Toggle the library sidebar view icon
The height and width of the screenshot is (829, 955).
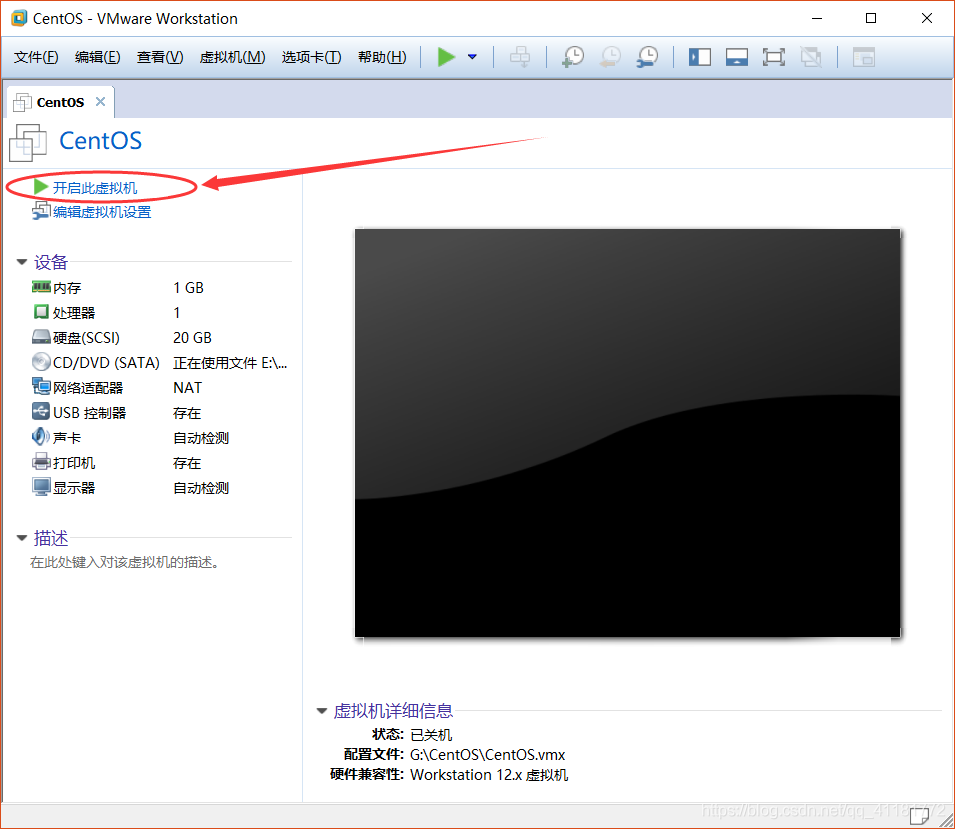click(x=700, y=57)
